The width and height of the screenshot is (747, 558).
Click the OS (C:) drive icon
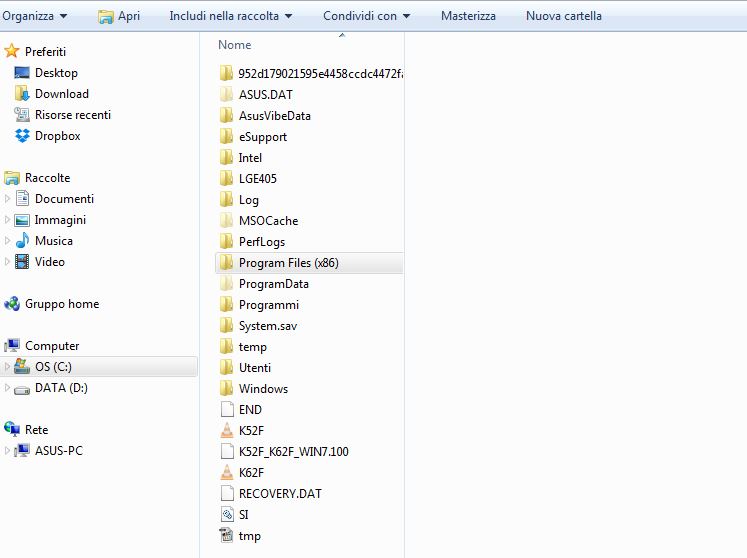pyautogui.click(x=22, y=366)
